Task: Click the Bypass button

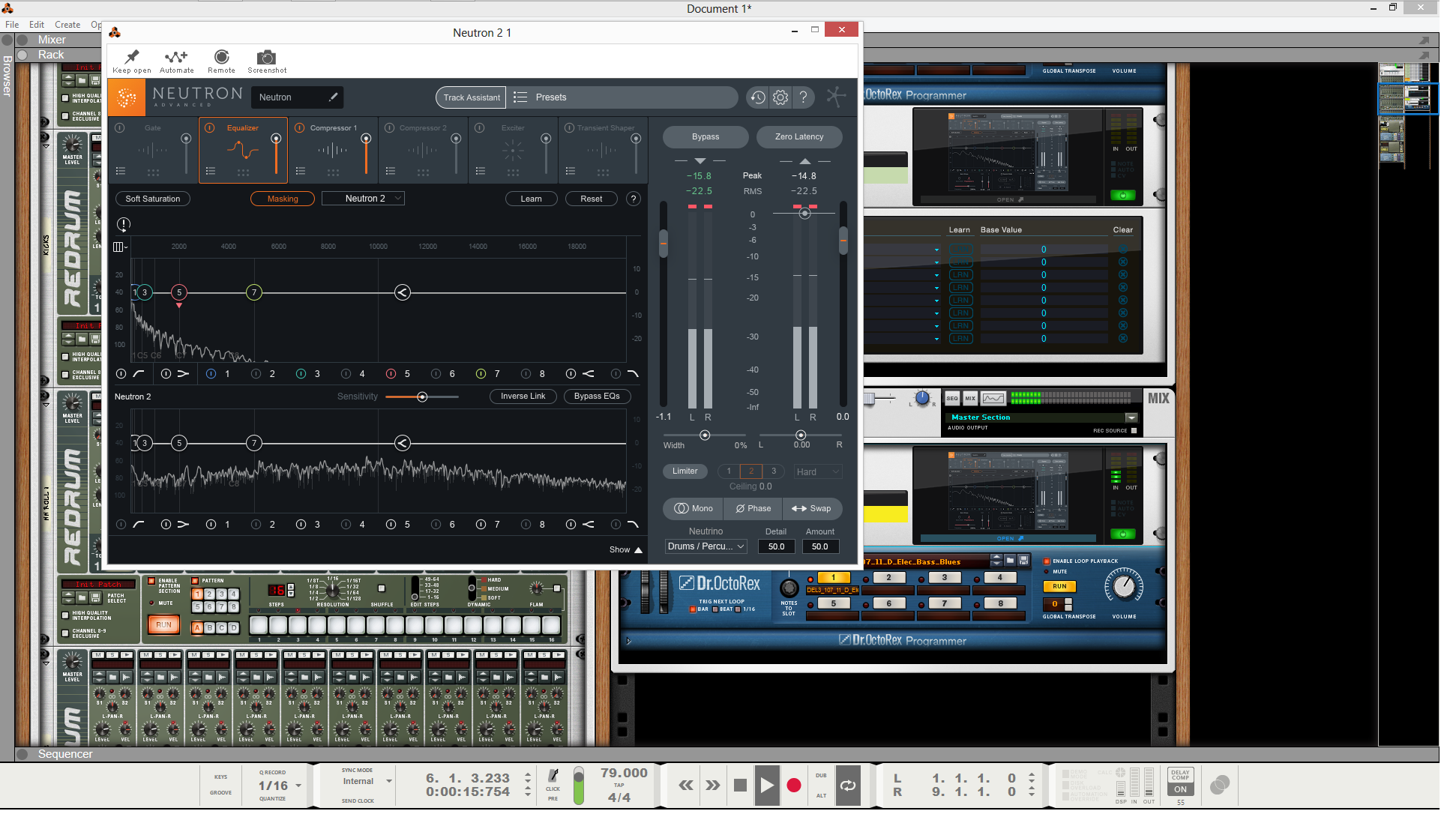Action: tap(706, 136)
